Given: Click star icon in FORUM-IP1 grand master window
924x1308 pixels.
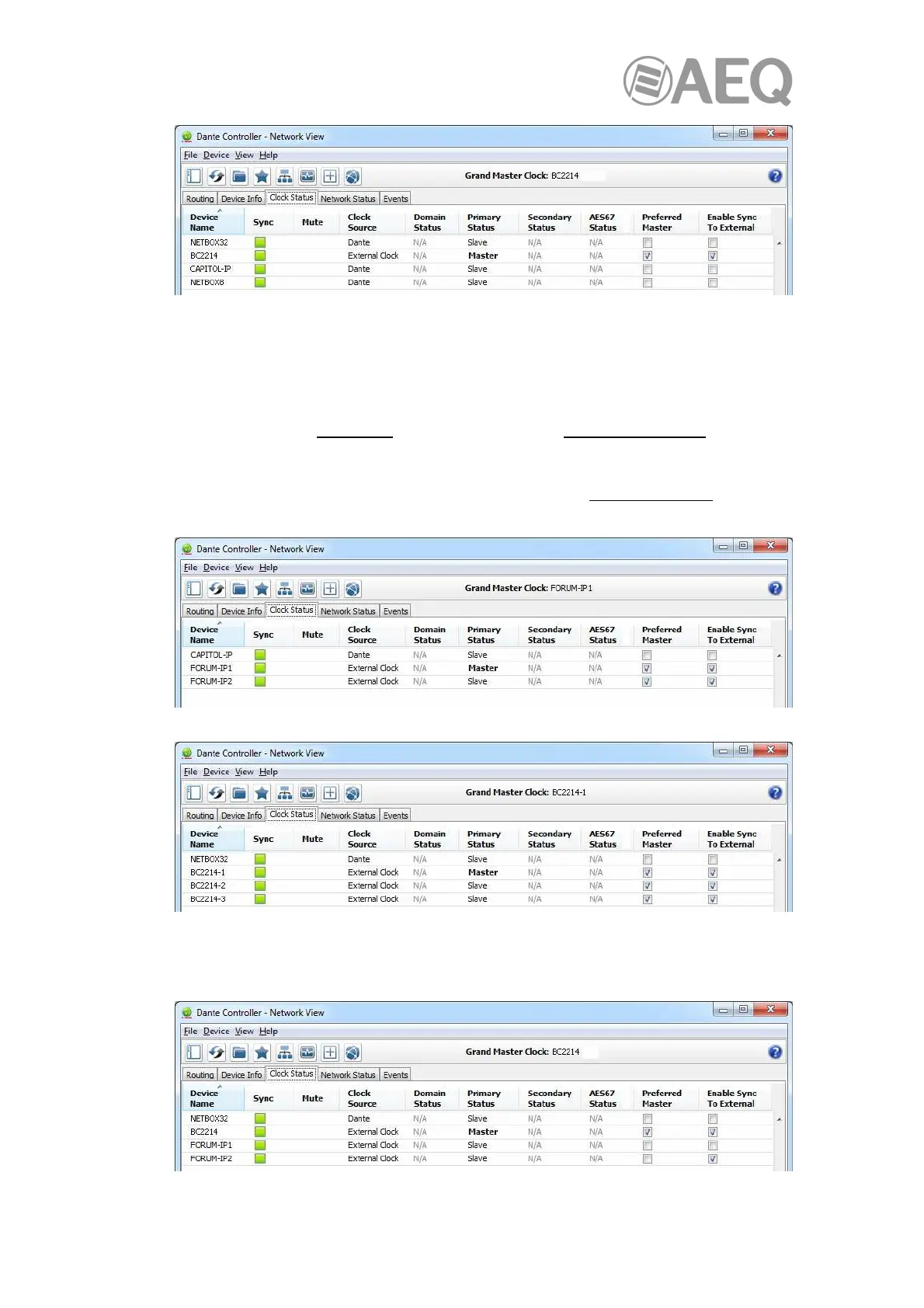Looking at the screenshot, I should [x=262, y=589].
